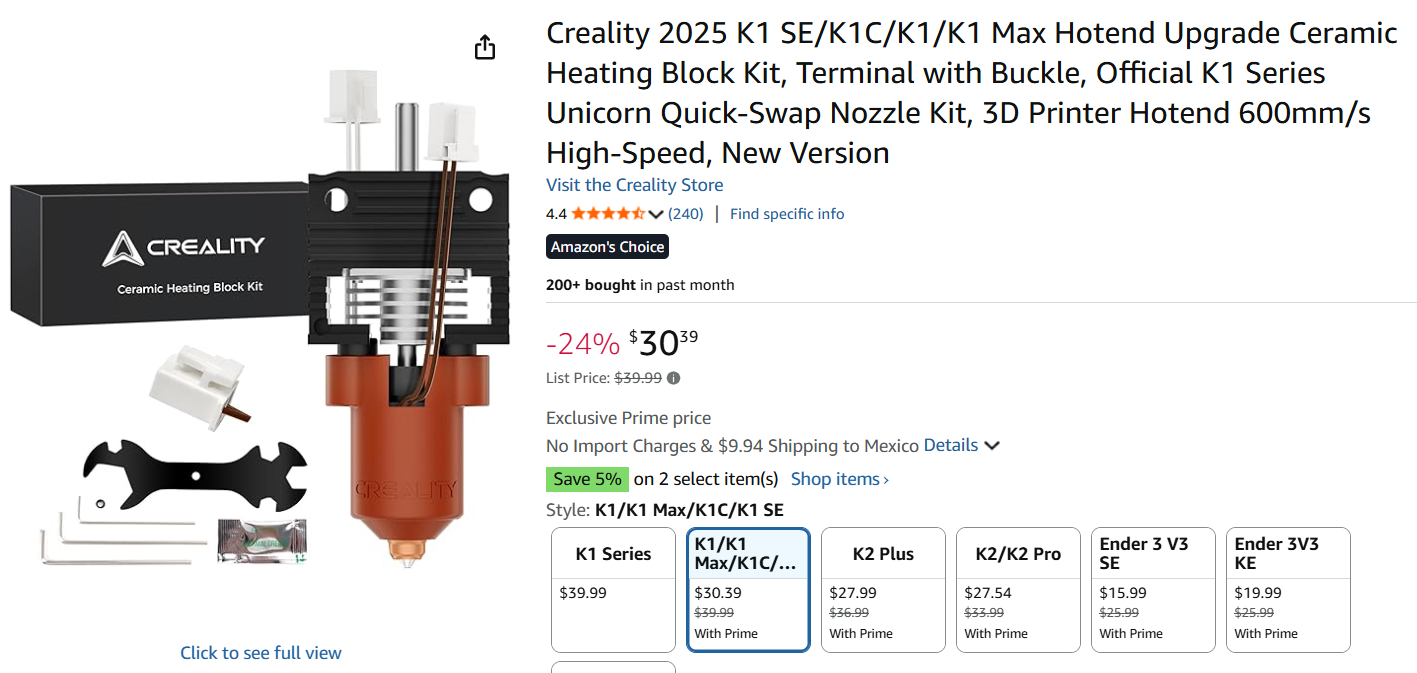Select the K2 Plus style option

pyautogui.click(x=883, y=590)
